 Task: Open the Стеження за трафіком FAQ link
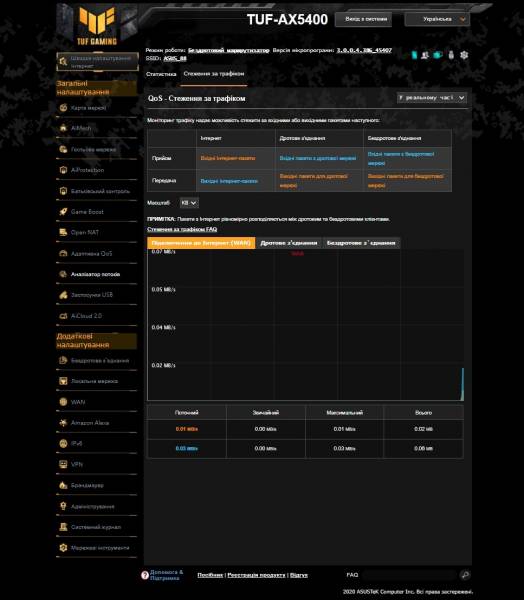pos(182,229)
